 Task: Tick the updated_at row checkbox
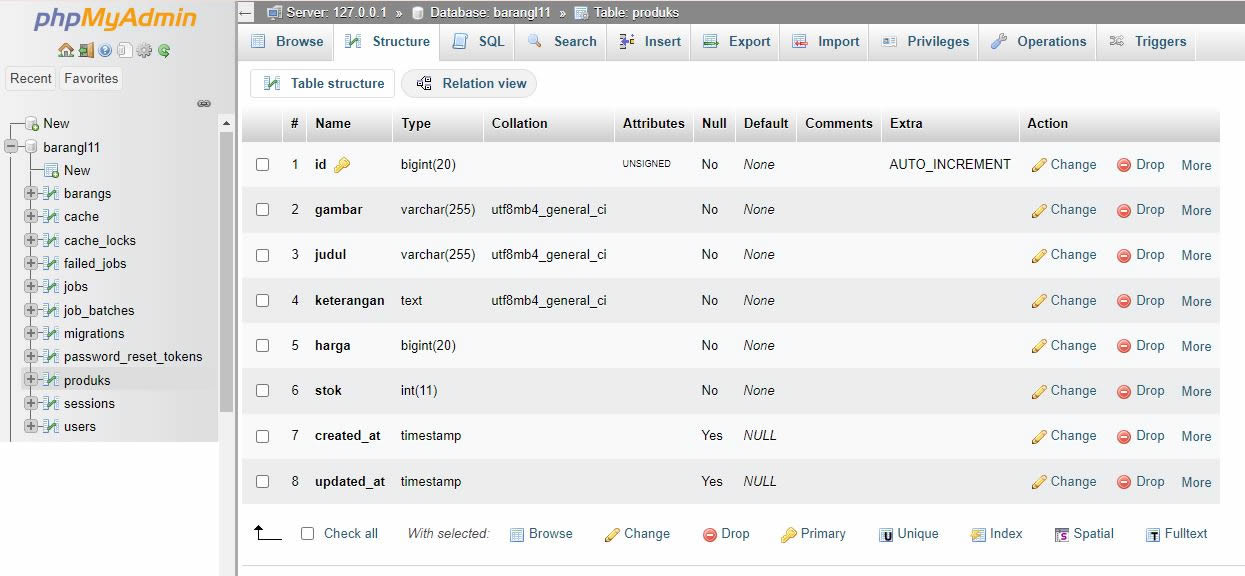263,481
